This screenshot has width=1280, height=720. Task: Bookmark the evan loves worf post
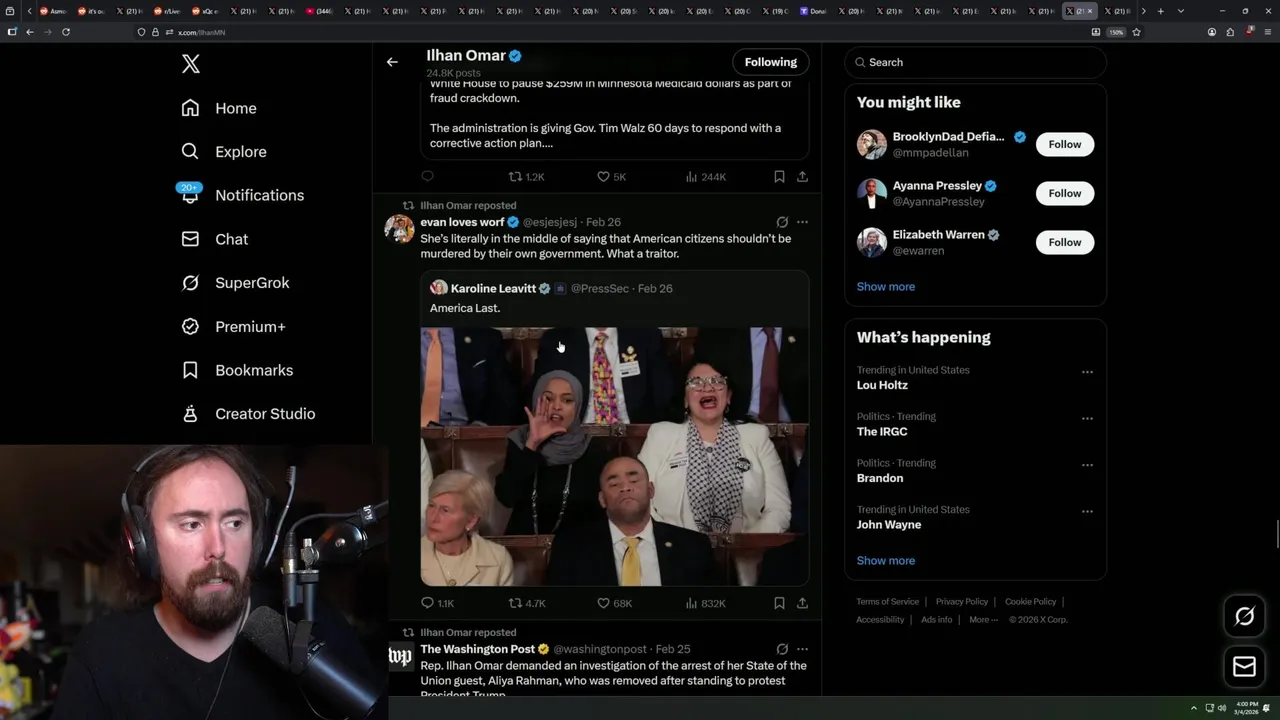pyautogui.click(x=779, y=603)
